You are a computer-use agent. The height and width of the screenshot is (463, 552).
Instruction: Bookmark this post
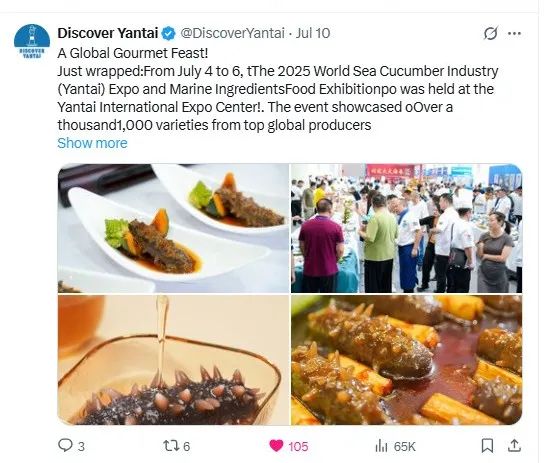(x=487, y=446)
